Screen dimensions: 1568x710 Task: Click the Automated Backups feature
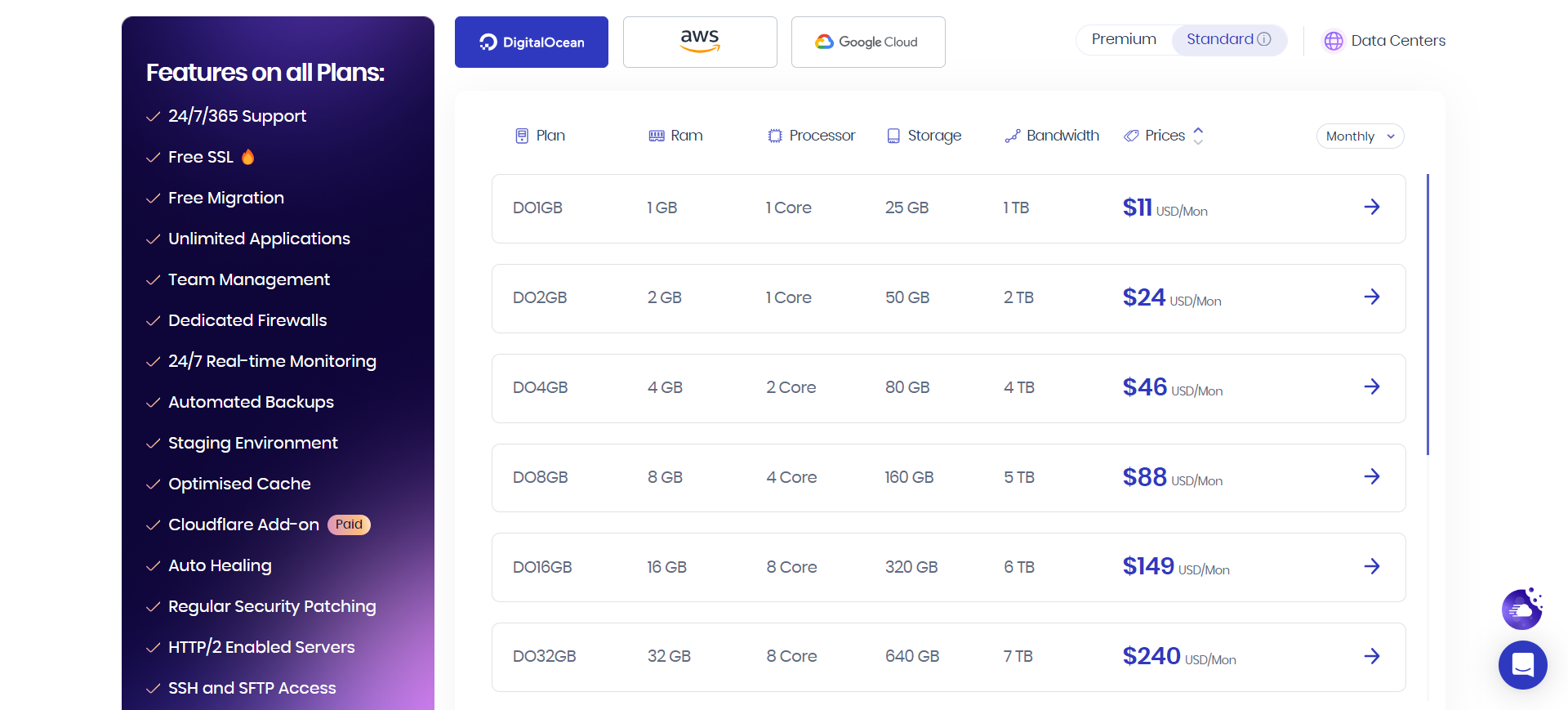tap(251, 402)
